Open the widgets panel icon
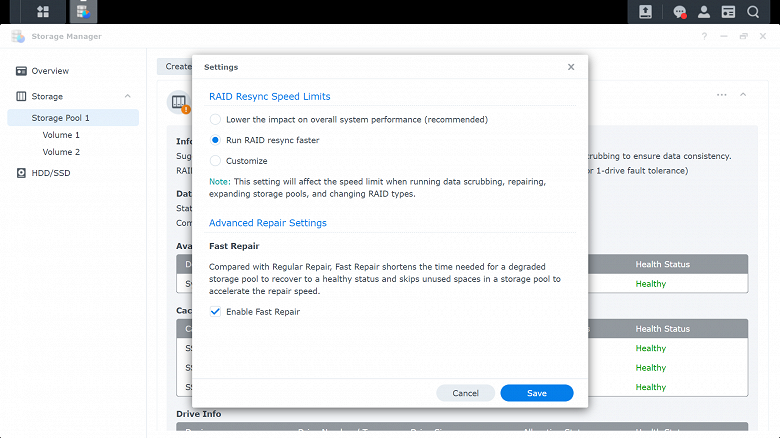780x438 pixels. coord(728,12)
